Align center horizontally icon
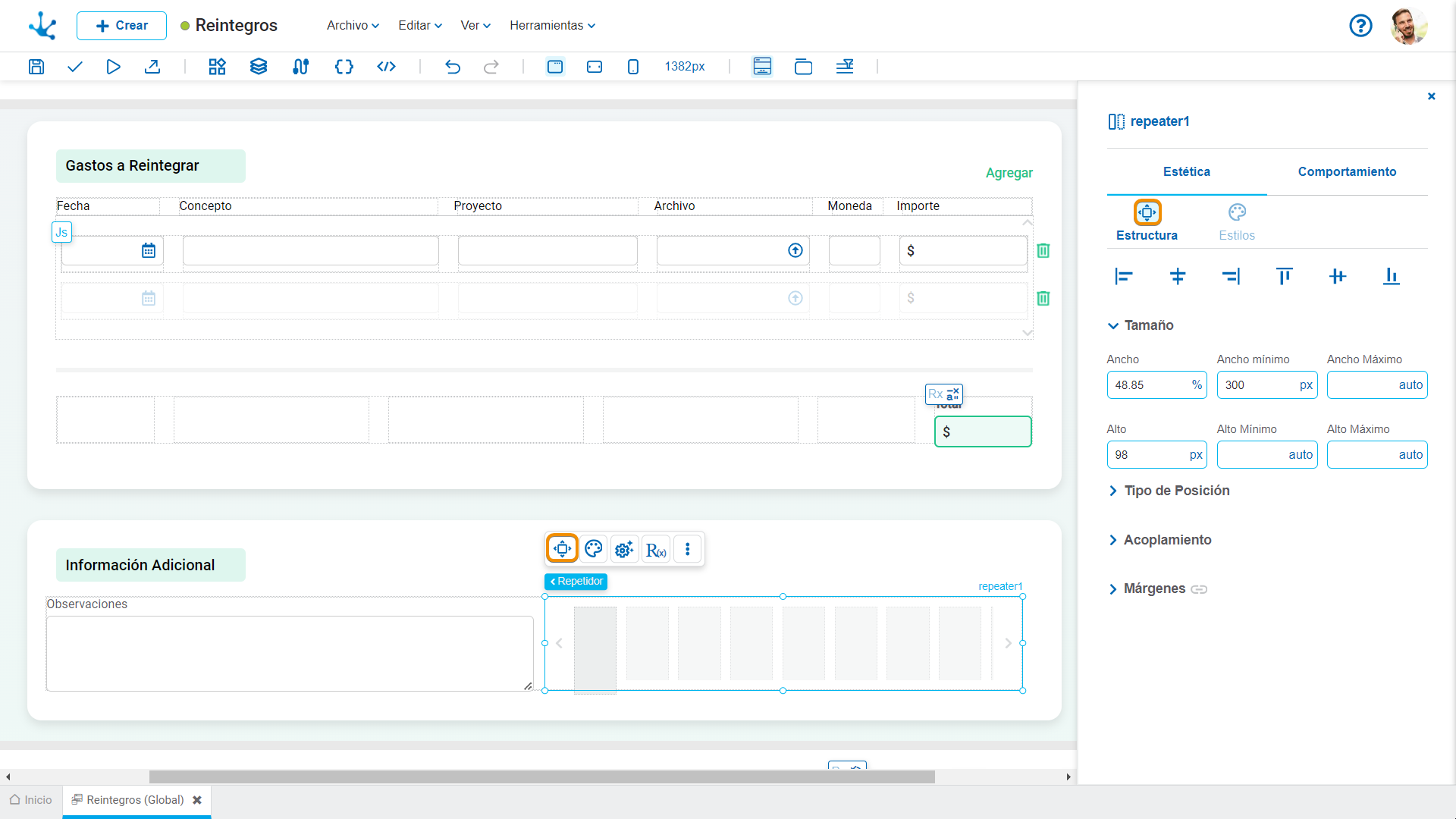 click(1178, 277)
